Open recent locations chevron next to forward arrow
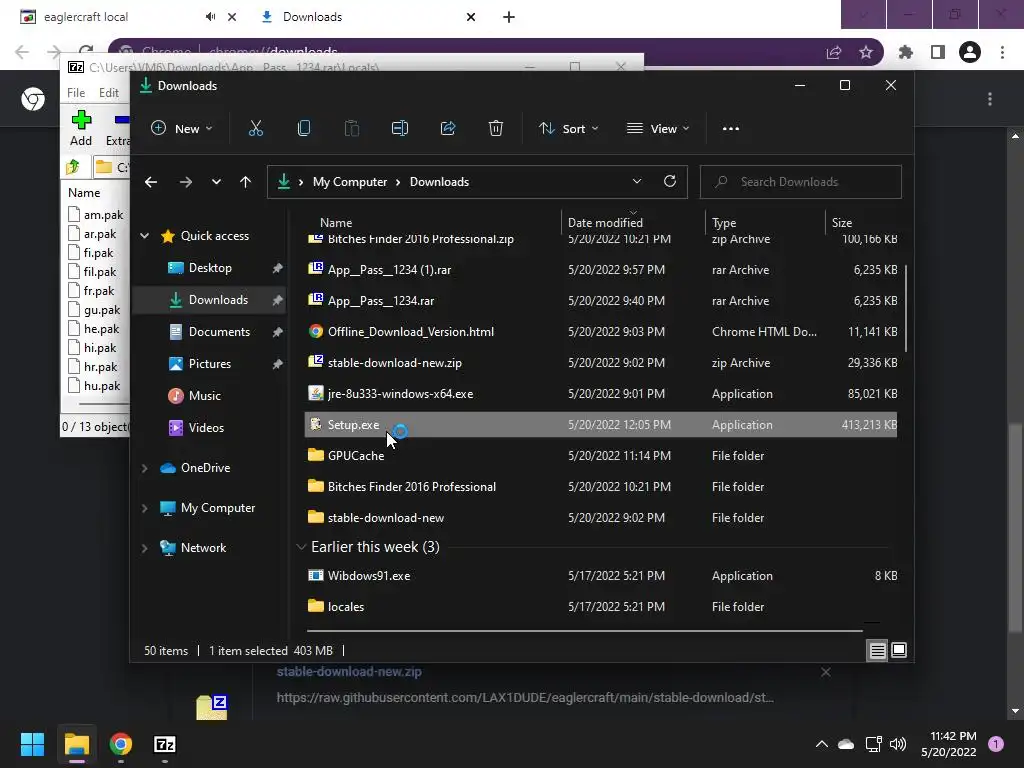 tap(216, 182)
